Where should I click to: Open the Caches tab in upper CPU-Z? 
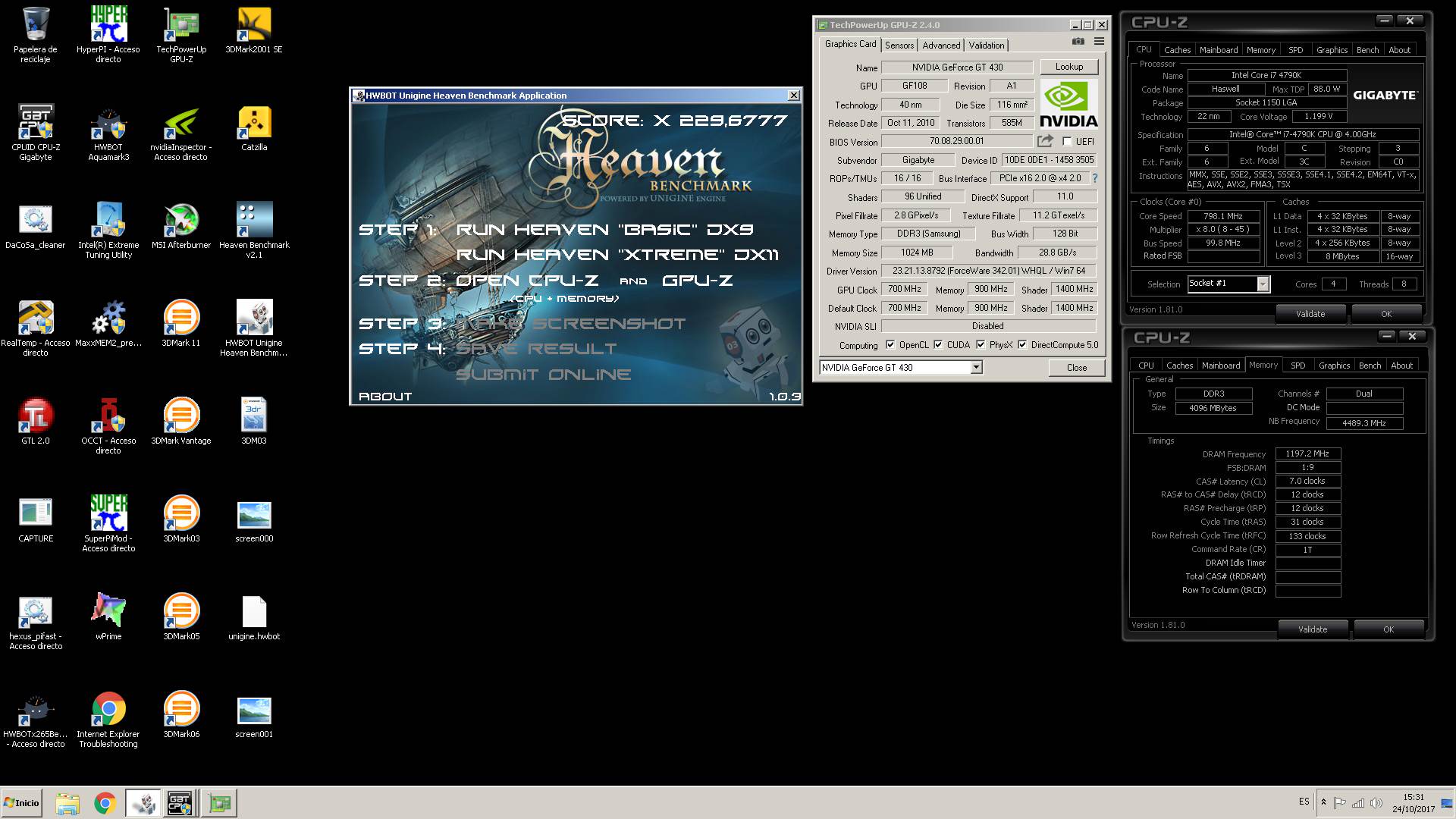click(x=1177, y=50)
